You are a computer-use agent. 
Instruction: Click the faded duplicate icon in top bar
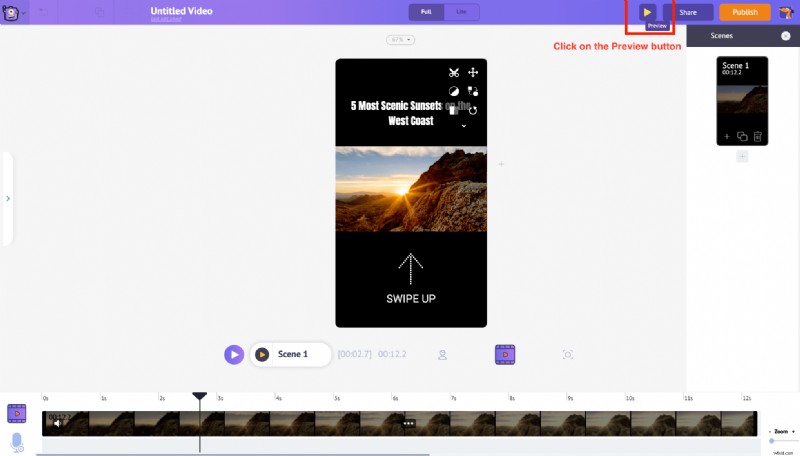tap(100, 12)
